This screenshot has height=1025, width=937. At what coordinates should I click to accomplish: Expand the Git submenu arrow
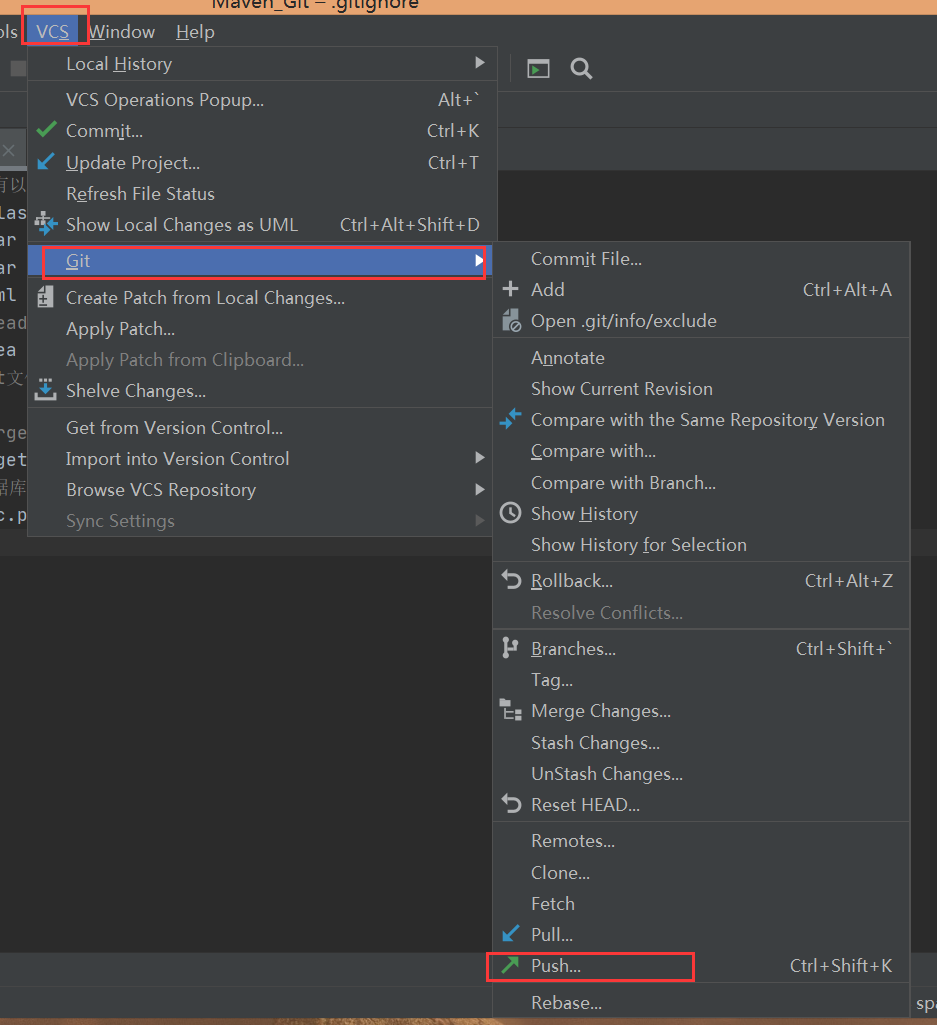(x=479, y=260)
